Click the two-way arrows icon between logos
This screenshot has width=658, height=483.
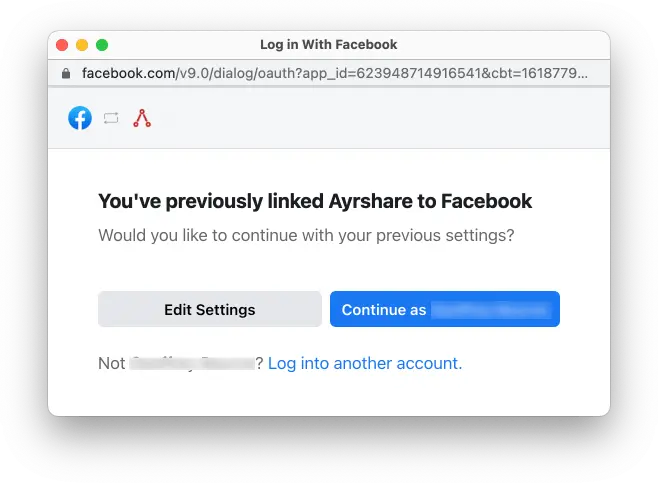point(111,118)
